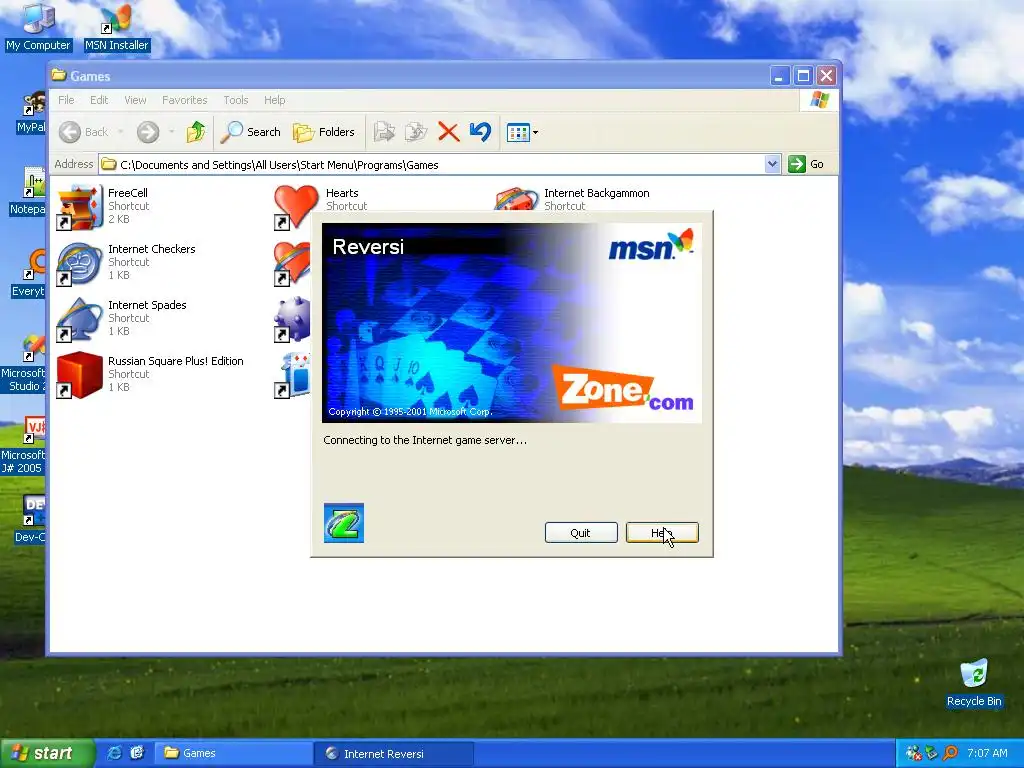The width and height of the screenshot is (1024, 768).
Task: Click the red Delete toolbar icon
Action: (449, 132)
